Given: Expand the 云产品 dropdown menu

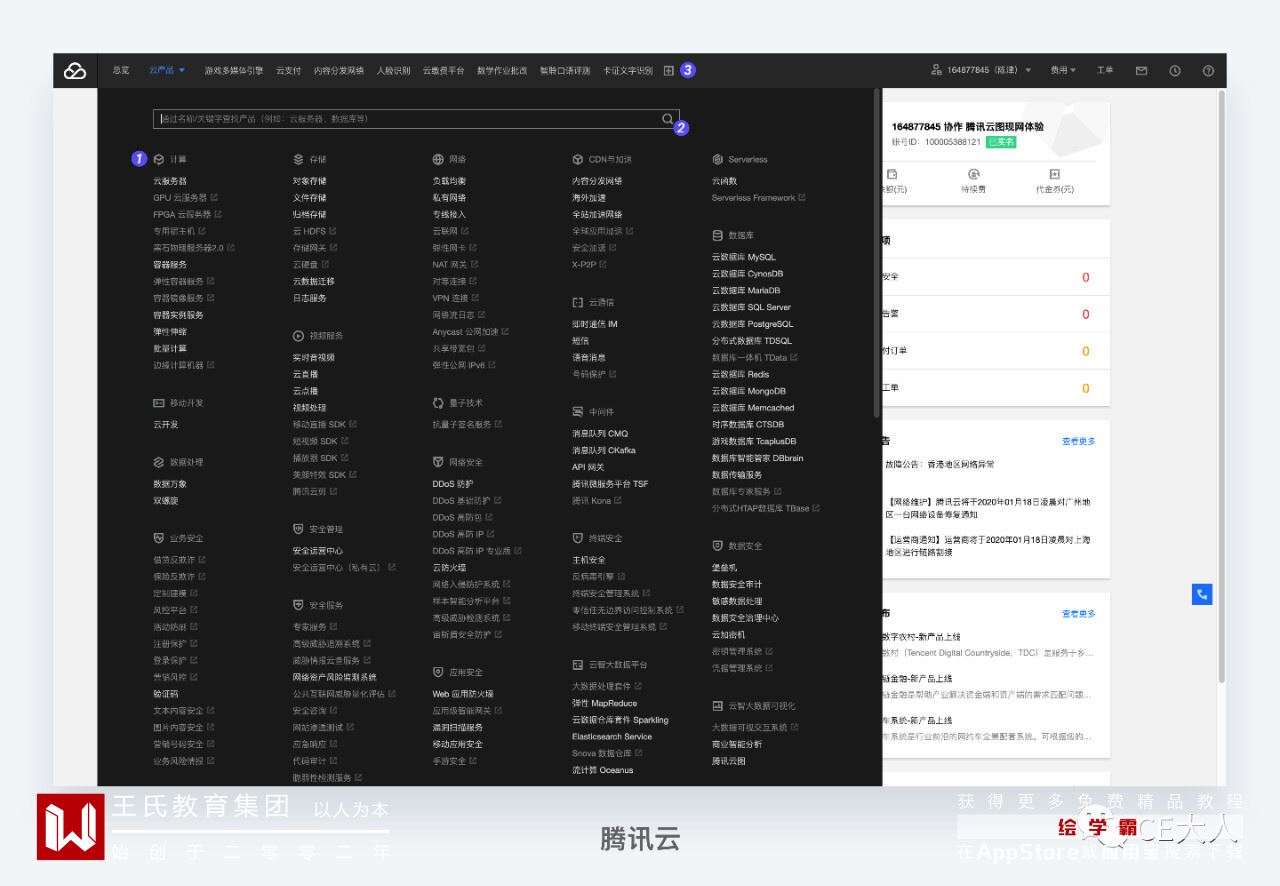Looking at the screenshot, I should click(x=167, y=70).
